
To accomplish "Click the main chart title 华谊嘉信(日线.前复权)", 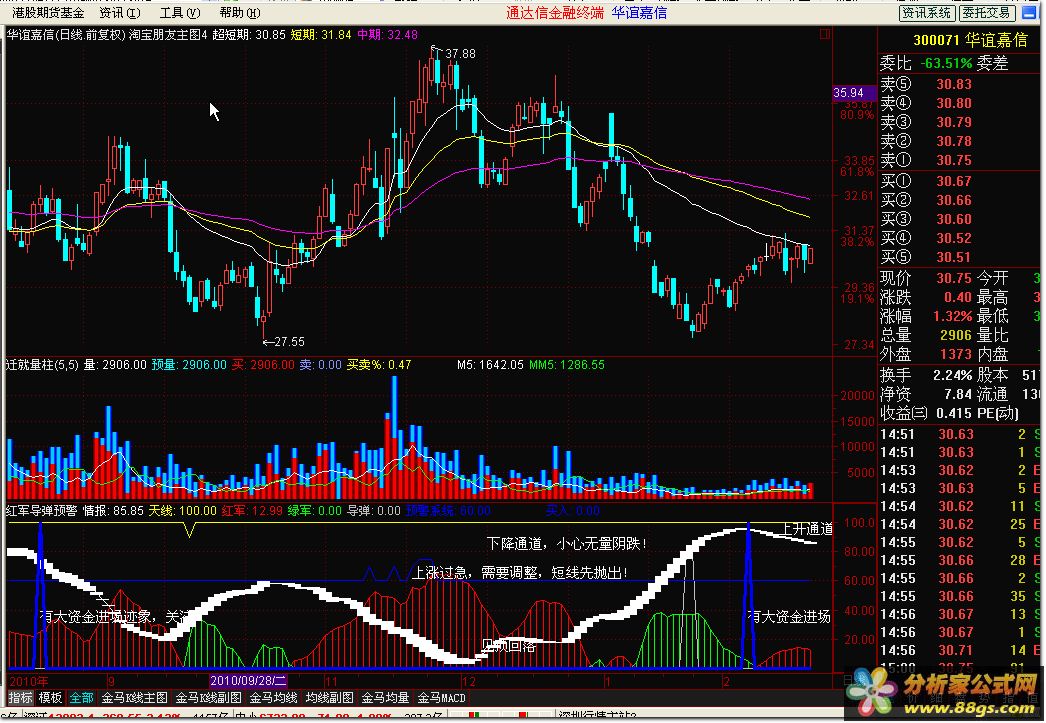I will coord(66,35).
